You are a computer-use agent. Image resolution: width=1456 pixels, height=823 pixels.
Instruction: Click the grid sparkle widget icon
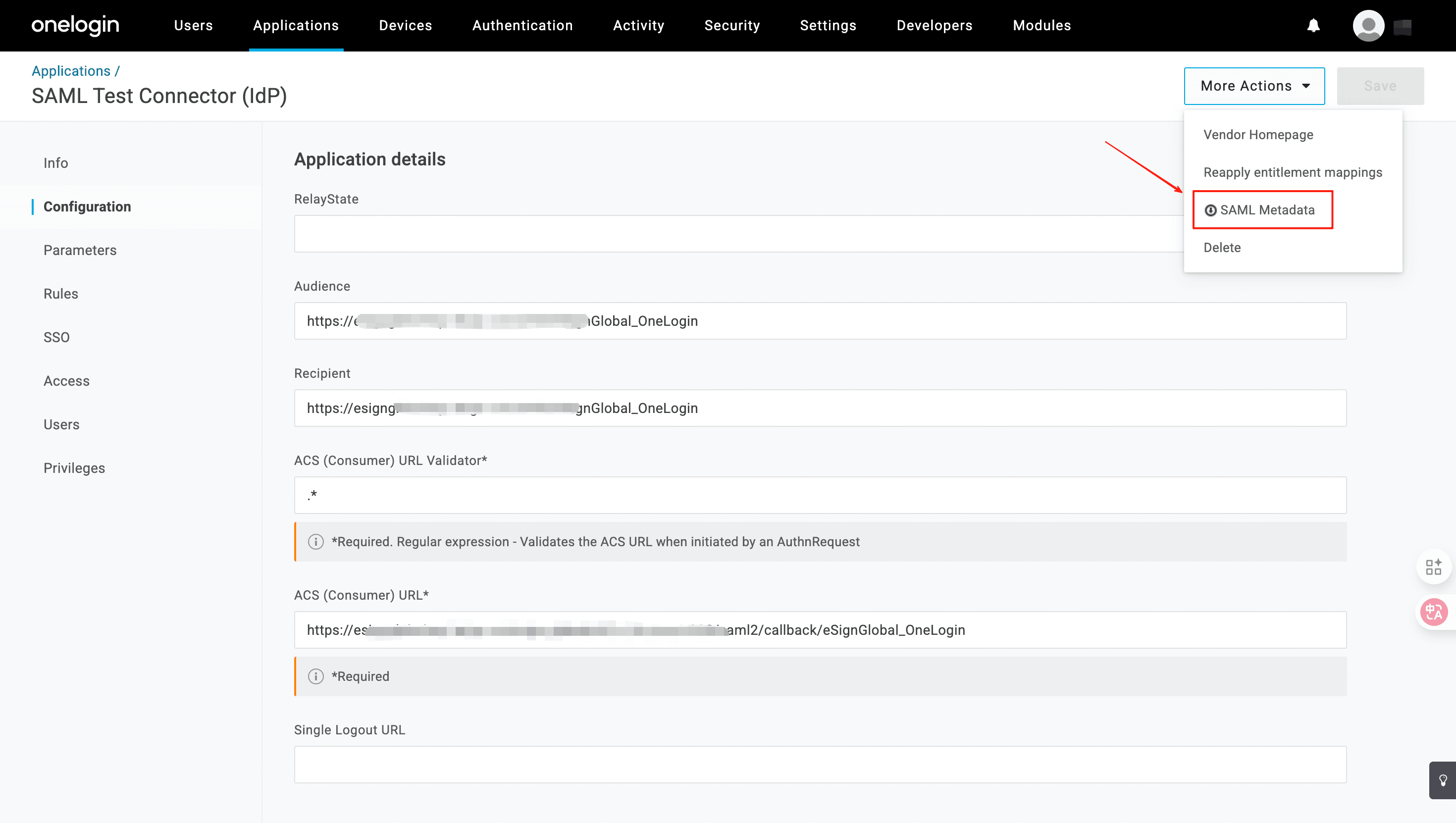click(1434, 566)
